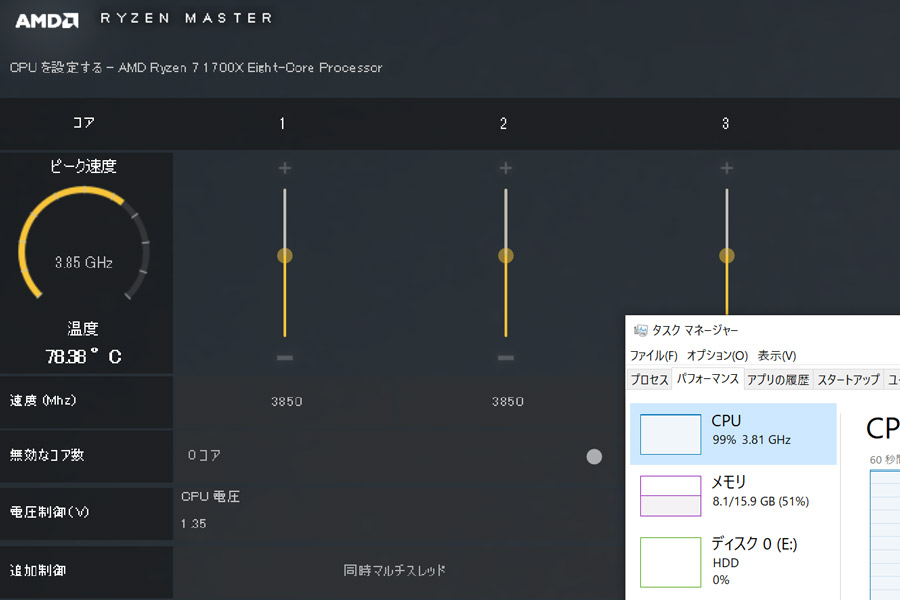The image size is (900, 600).
Task: Click the 追加制御 row label
Action: [x=38, y=570]
